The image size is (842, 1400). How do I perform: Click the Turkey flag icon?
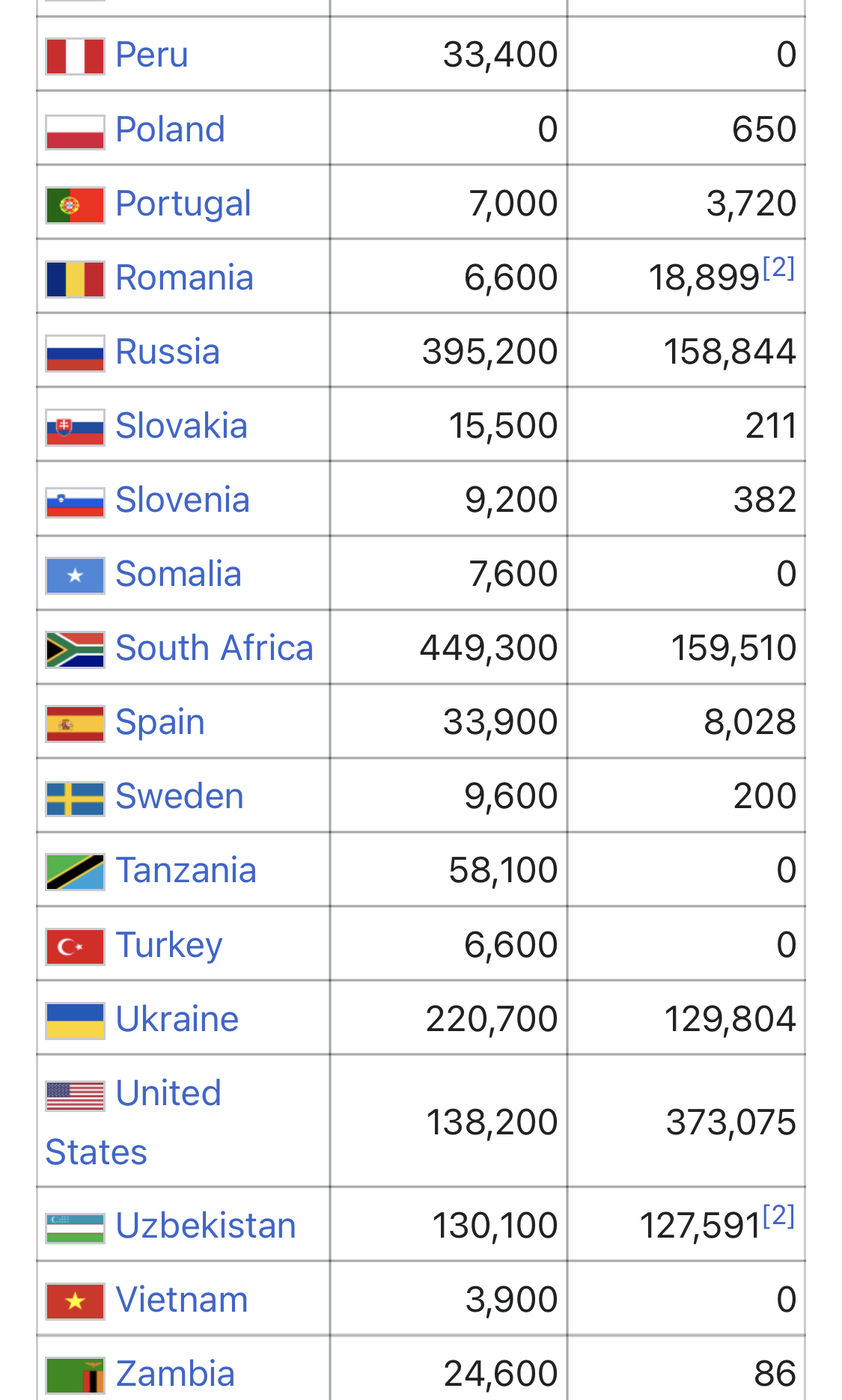(x=75, y=947)
